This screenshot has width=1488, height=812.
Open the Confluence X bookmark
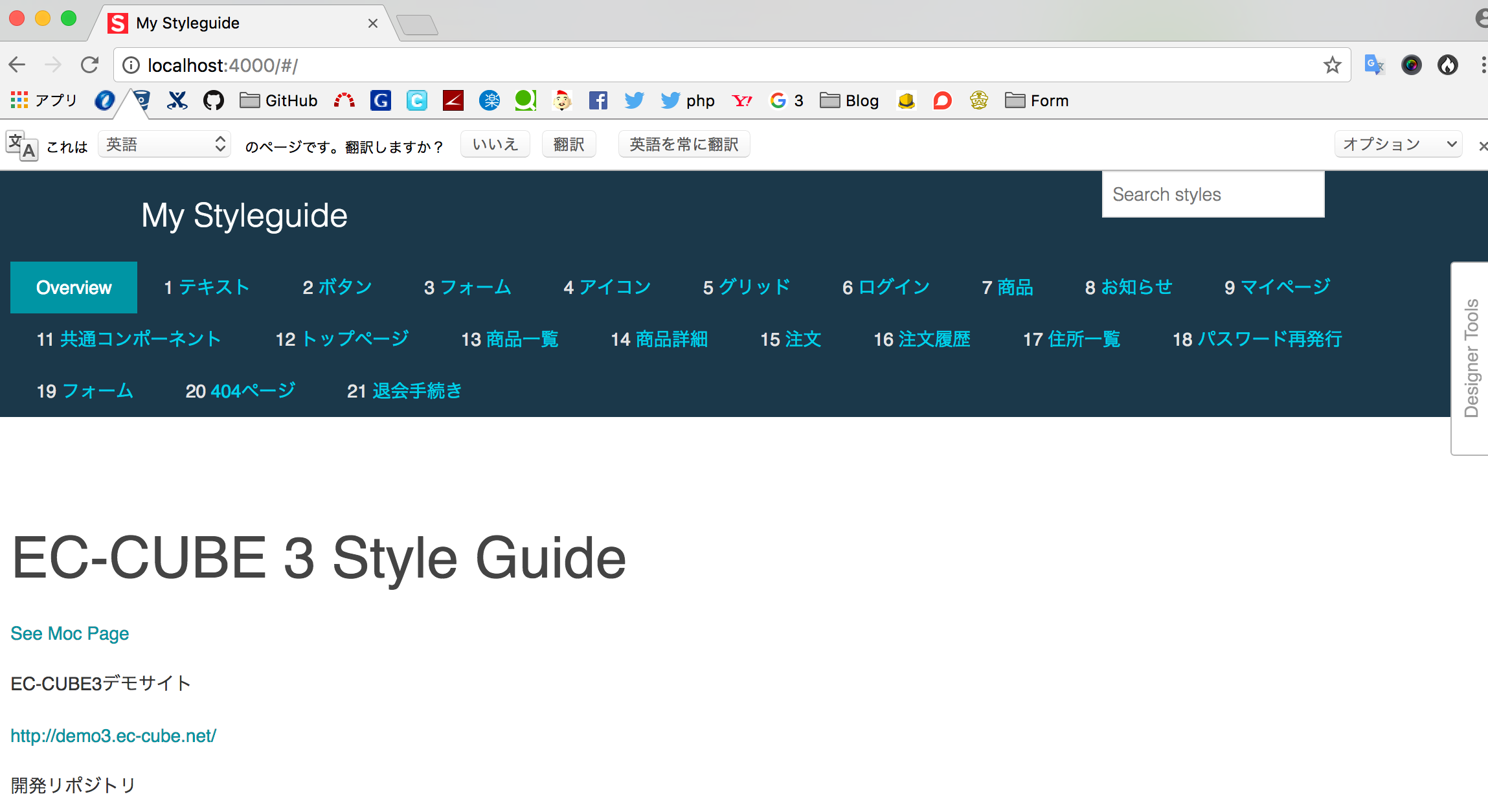(x=177, y=100)
